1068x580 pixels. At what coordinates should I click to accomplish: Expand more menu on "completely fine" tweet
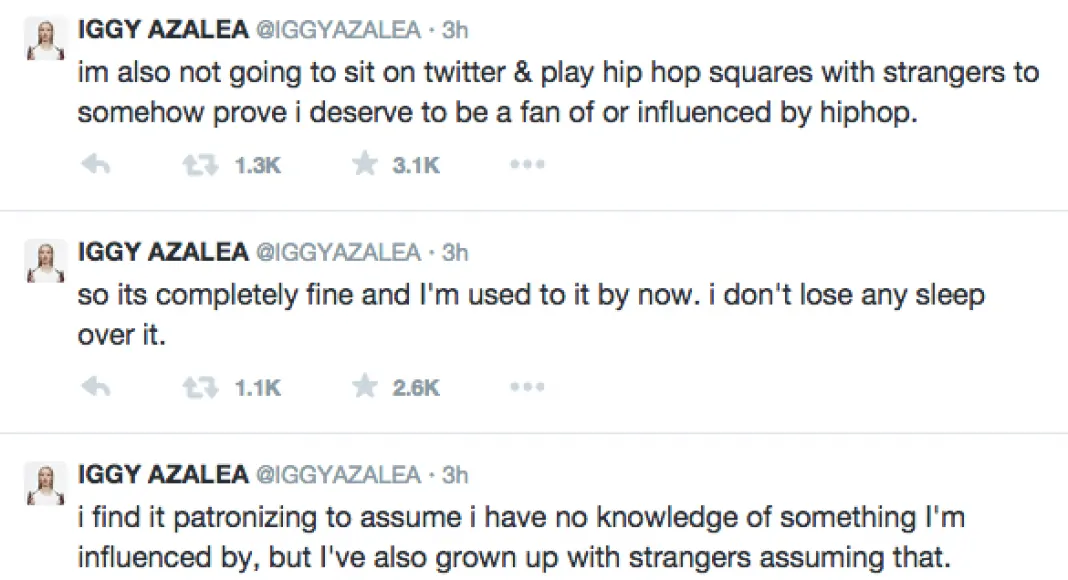click(526, 388)
